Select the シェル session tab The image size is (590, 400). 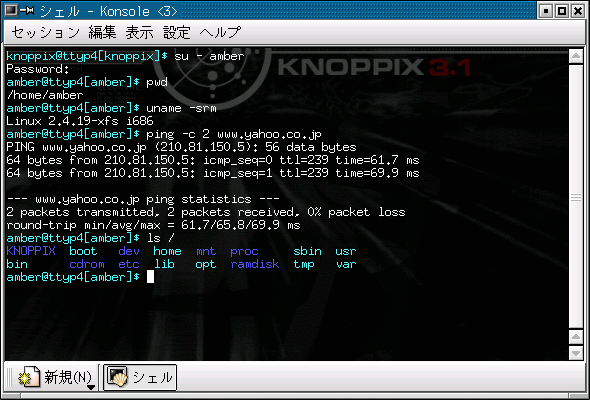point(140,377)
